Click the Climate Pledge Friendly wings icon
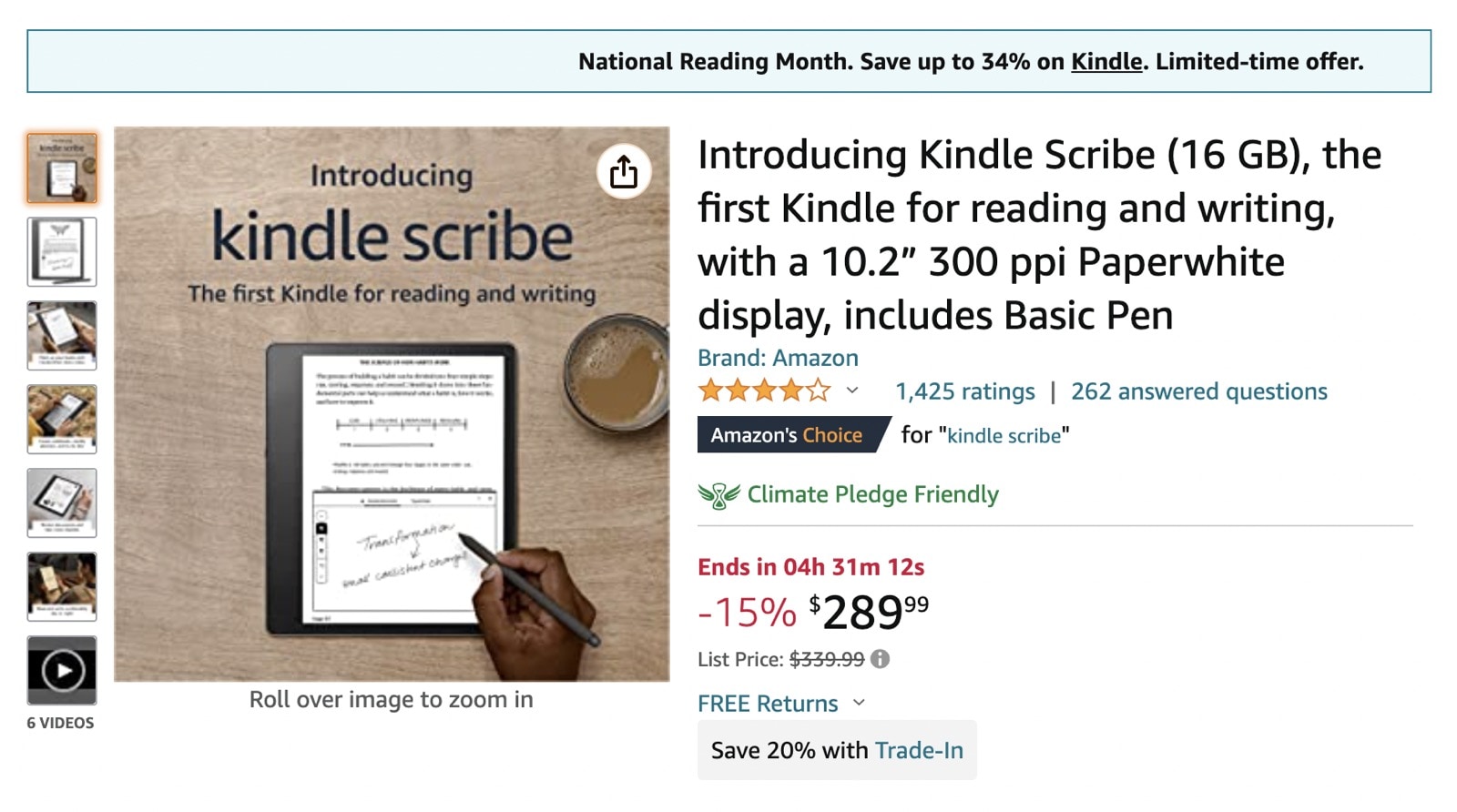The width and height of the screenshot is (1457, 812). click(718, 493)
